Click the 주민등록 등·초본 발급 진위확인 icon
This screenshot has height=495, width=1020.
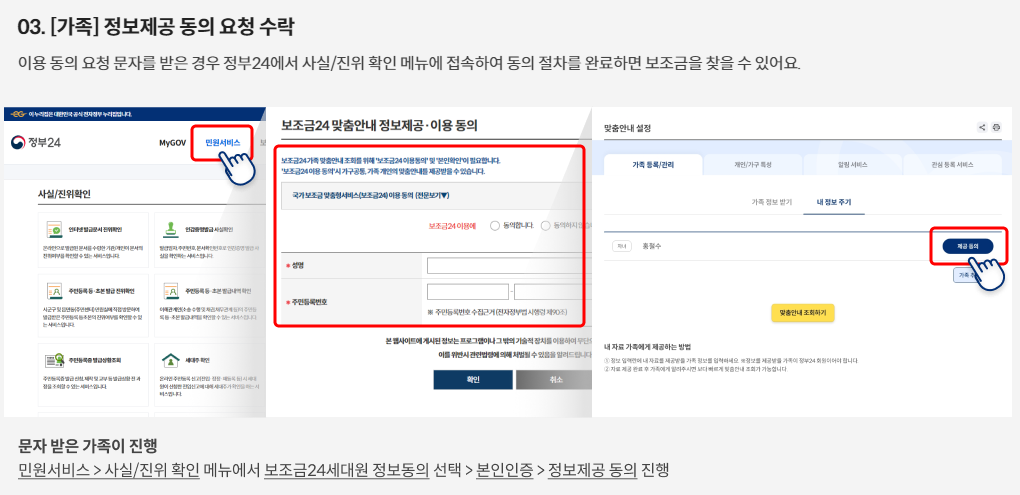54,291
